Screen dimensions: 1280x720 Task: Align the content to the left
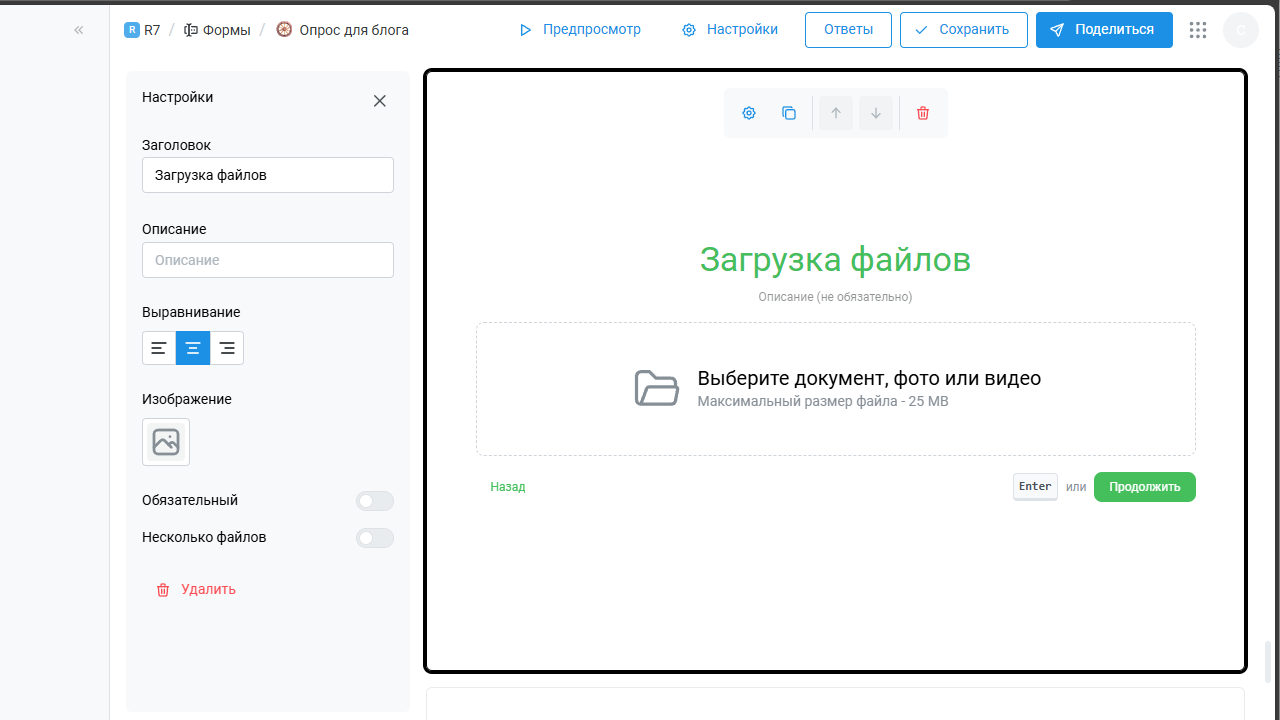click(159, 348)
